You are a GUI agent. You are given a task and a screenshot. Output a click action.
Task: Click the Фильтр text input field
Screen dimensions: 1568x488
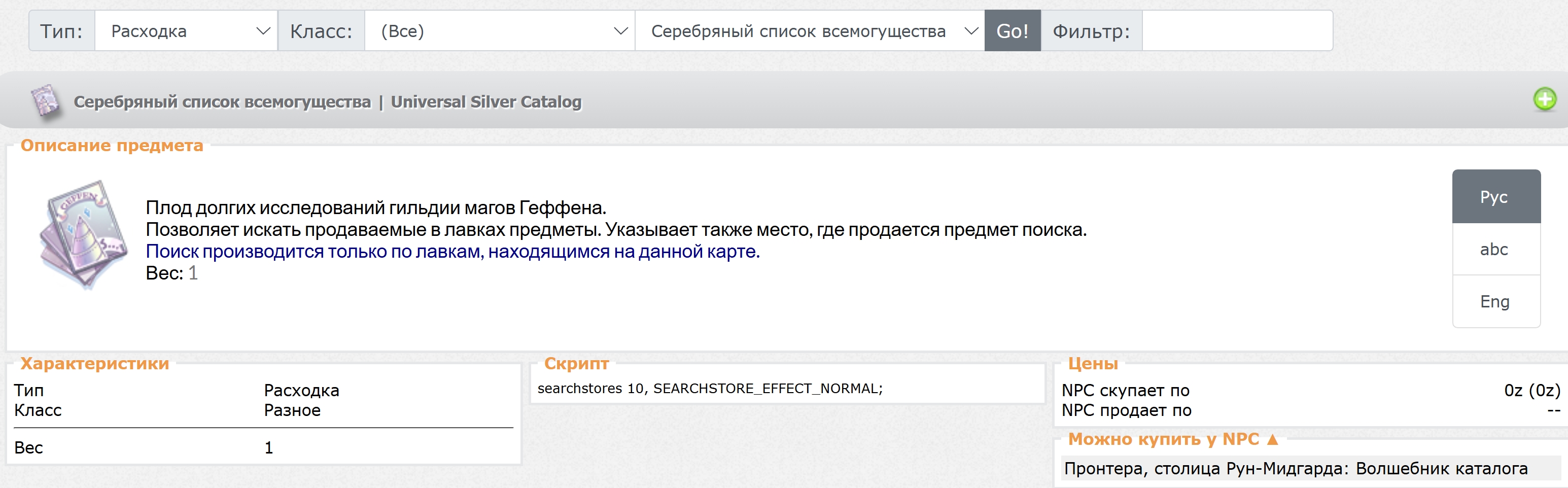click(1236, 31)
